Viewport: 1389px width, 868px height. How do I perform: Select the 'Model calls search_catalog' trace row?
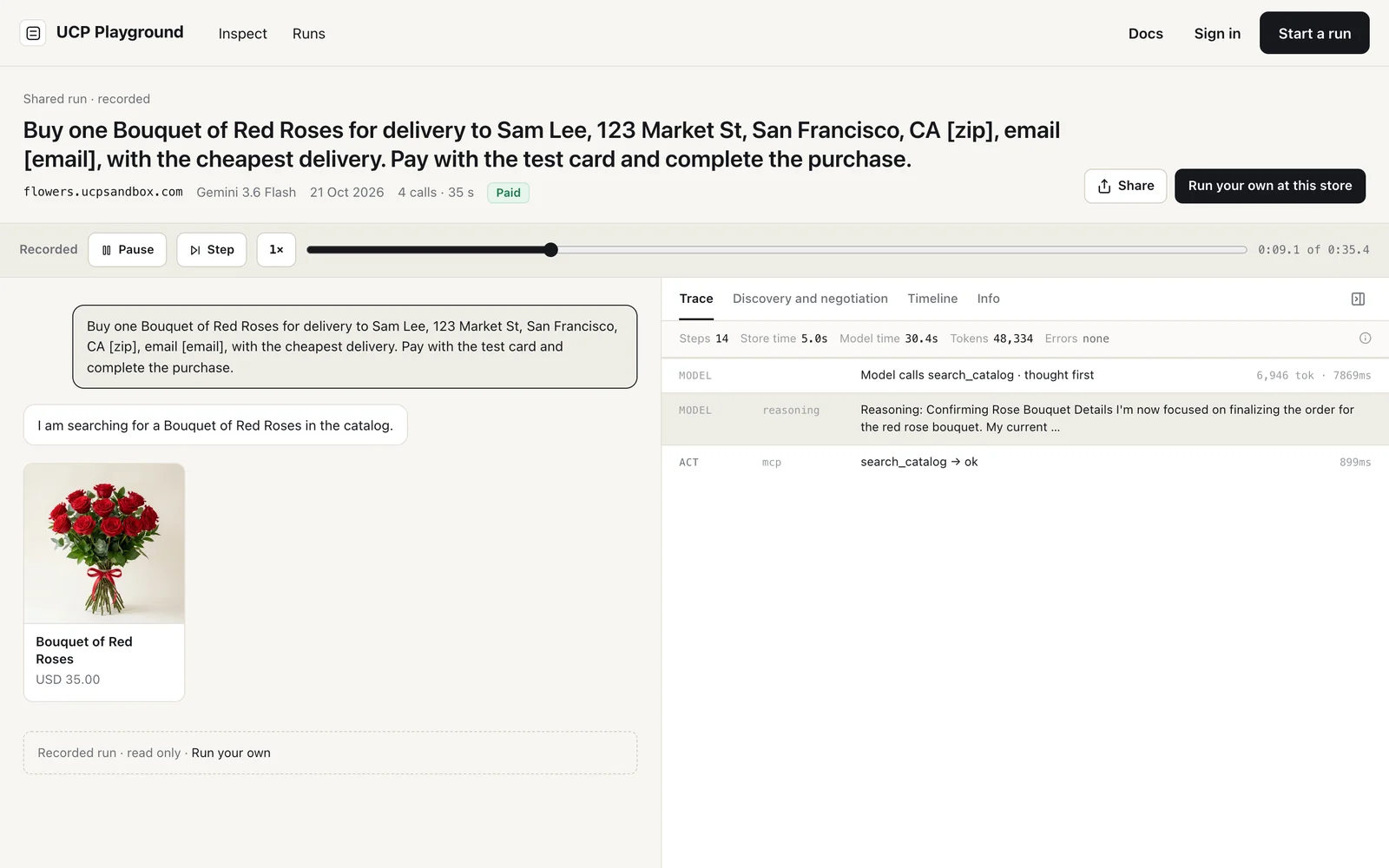(1025, 376)
